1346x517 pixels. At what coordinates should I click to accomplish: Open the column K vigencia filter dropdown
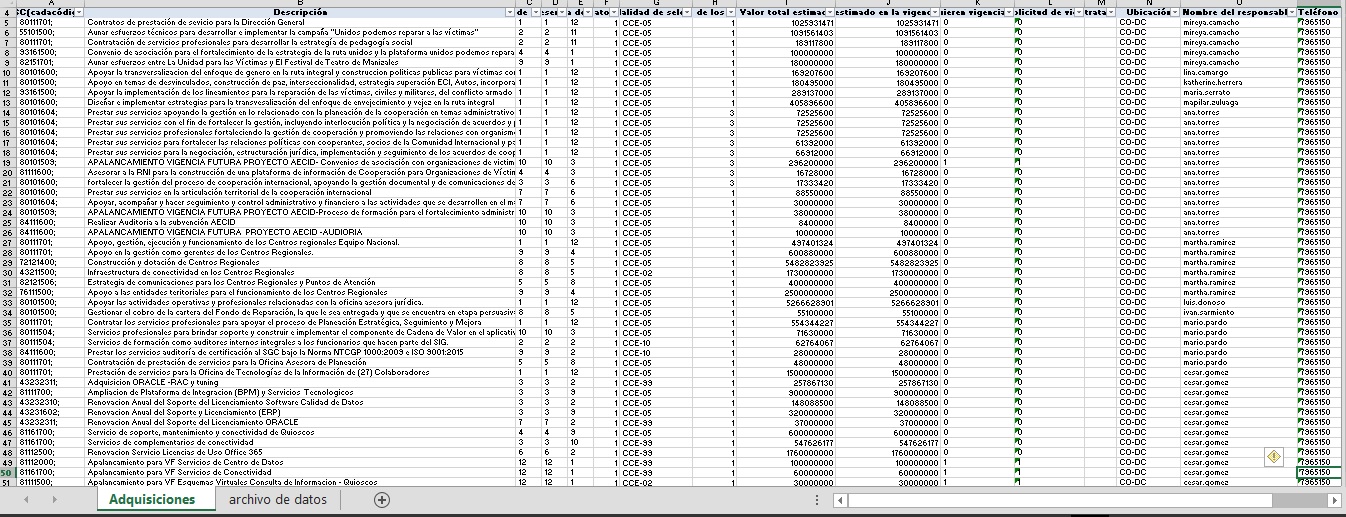tap(1007, 12)
